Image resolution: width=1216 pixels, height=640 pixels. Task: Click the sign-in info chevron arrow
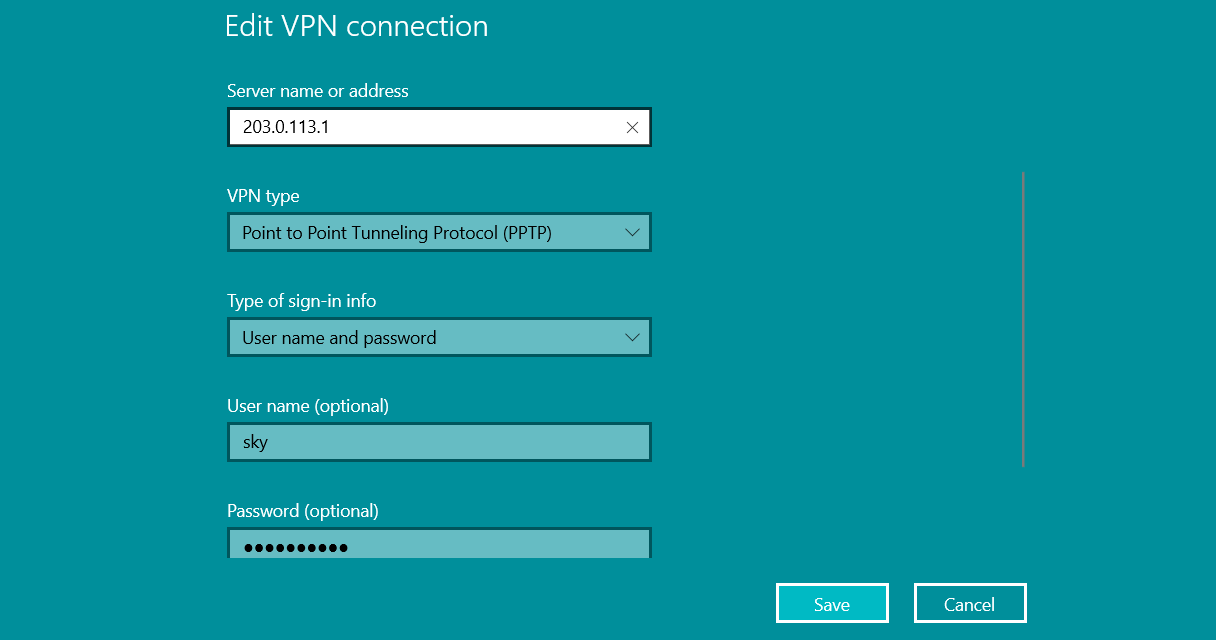(x=632, y=338)
